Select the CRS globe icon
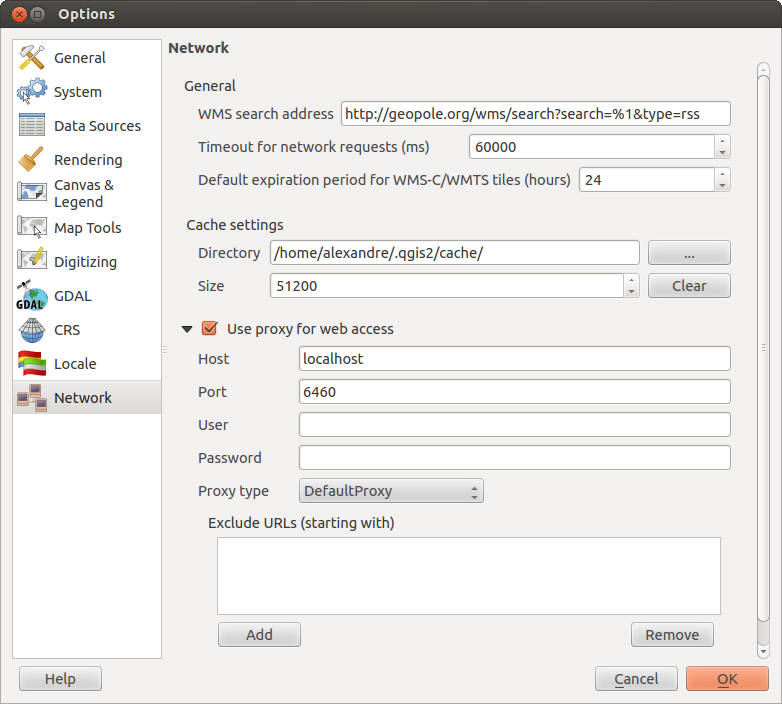Image resolution: width=782 pixels, height=704 pixels. [32, 330]
